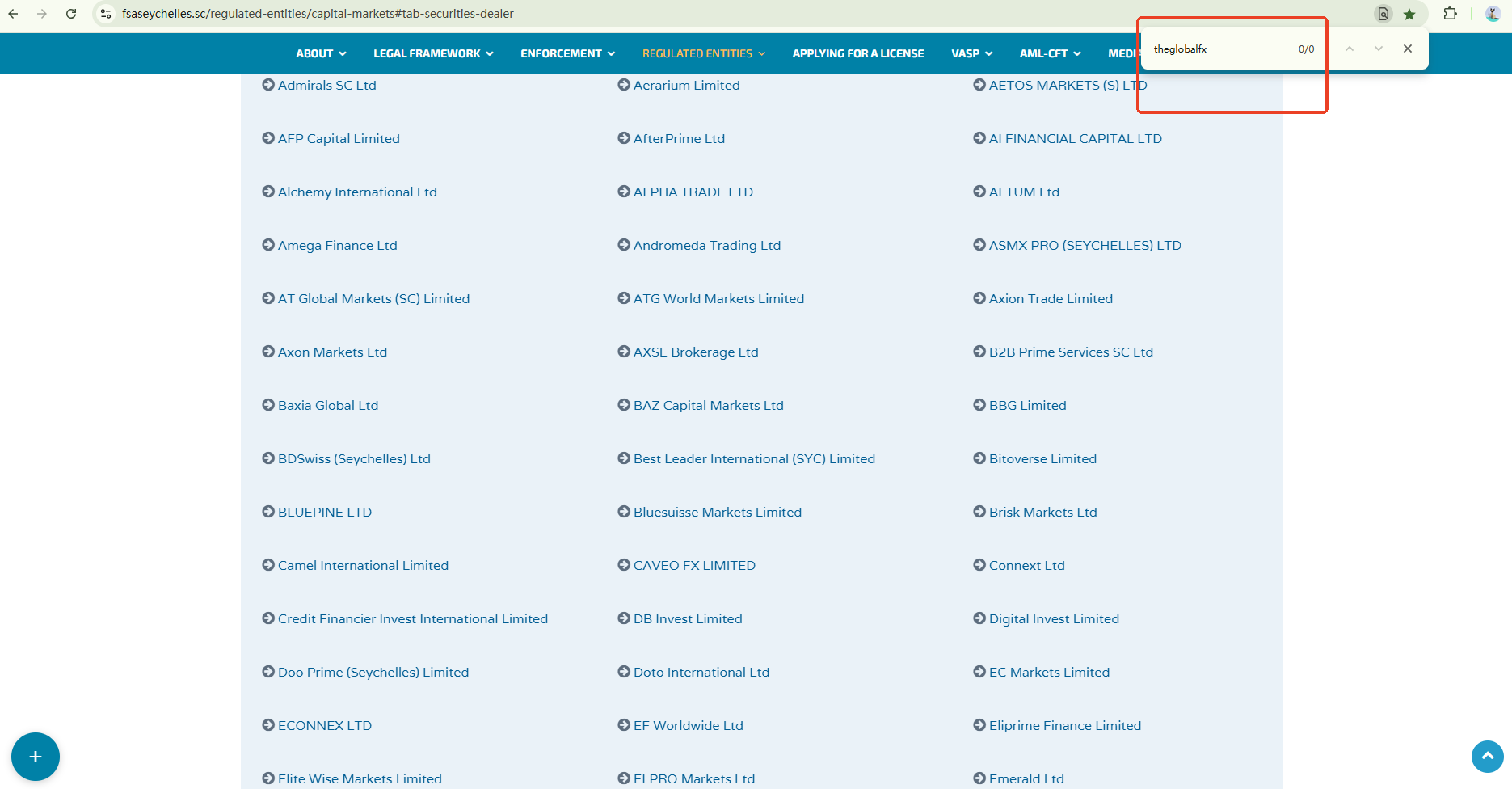Click the arrow icon beside Aerarium Limited
This screenshot has width=1512, height=789.
(x=624, y=85)
